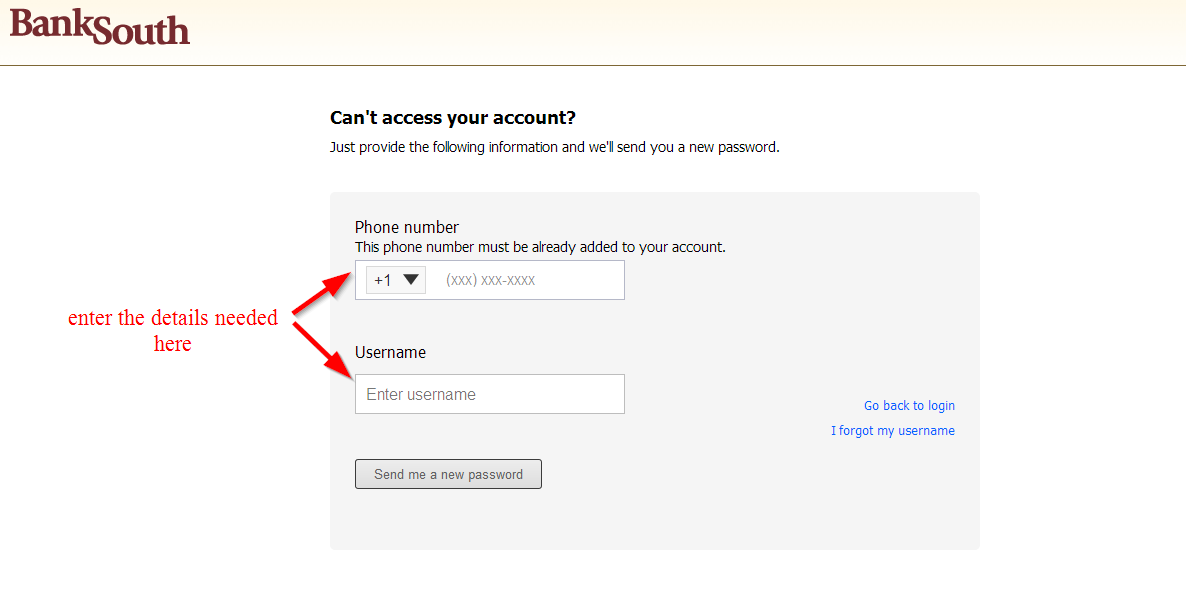Click Send me a new password button
The width and height of the screenshot is (1186, 607).
pos(448,474)
